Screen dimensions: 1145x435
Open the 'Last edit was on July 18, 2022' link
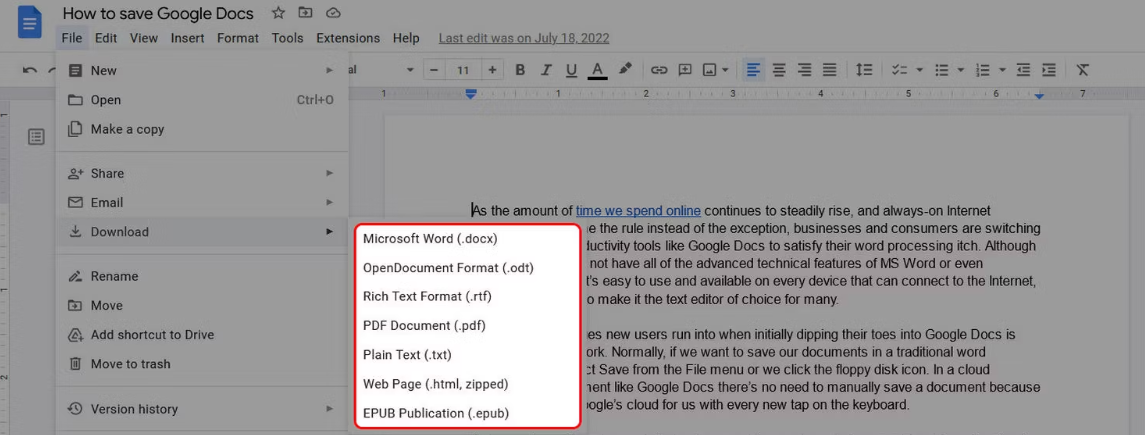[524, 38]
